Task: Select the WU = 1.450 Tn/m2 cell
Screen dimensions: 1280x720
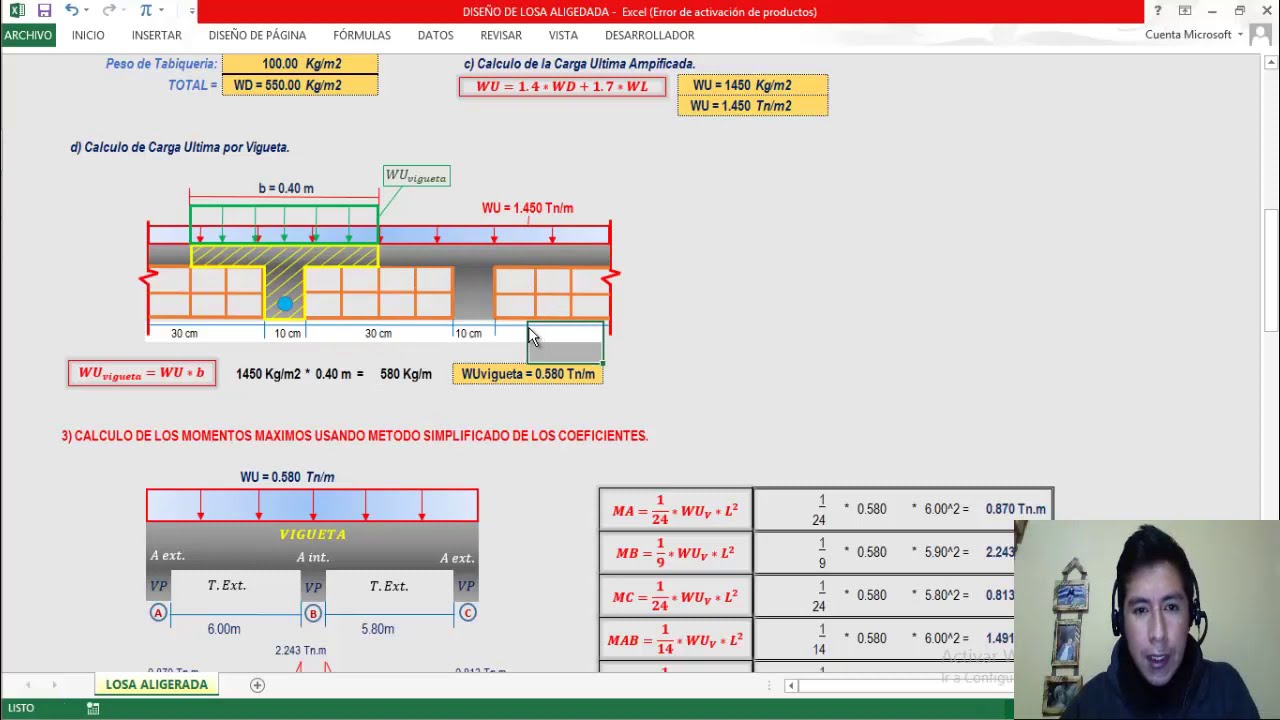Action: point(752,106)
